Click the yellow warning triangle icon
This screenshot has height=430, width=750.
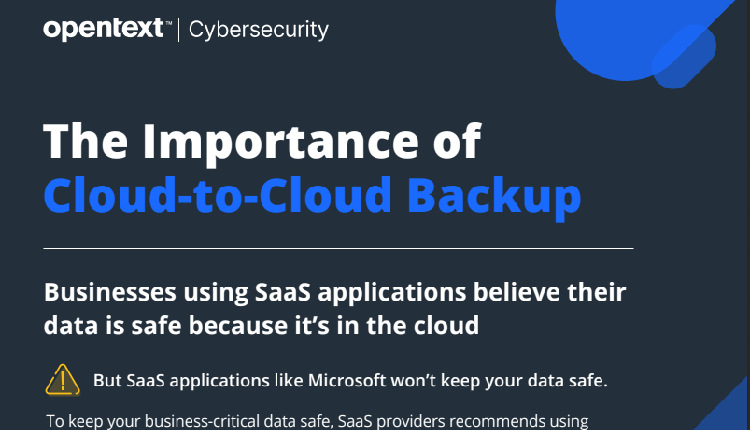click(x=63, y=381)
